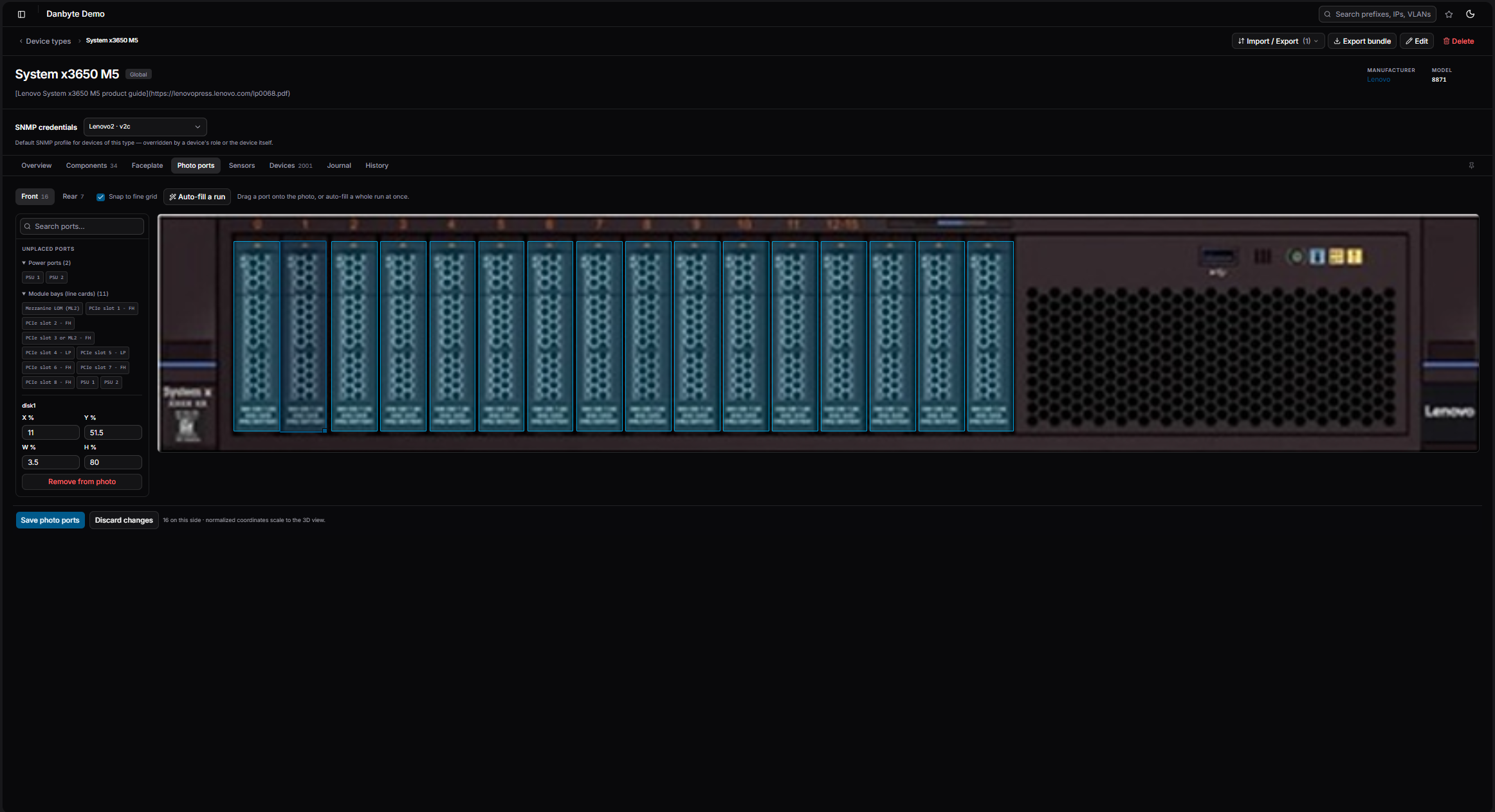Select PSU 1 chip under Module bays
Screen dimensions: 1495x812
point(87,383)
